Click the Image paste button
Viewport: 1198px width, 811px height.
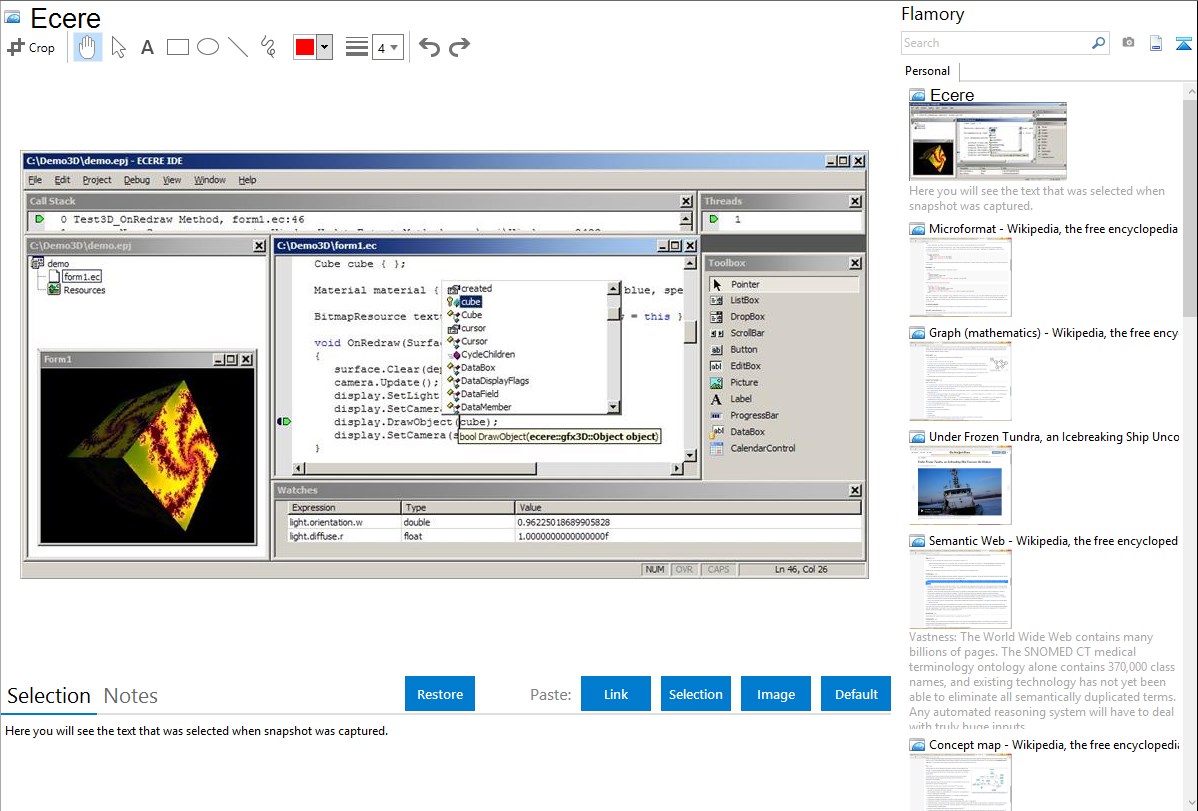tap(776, 694)
